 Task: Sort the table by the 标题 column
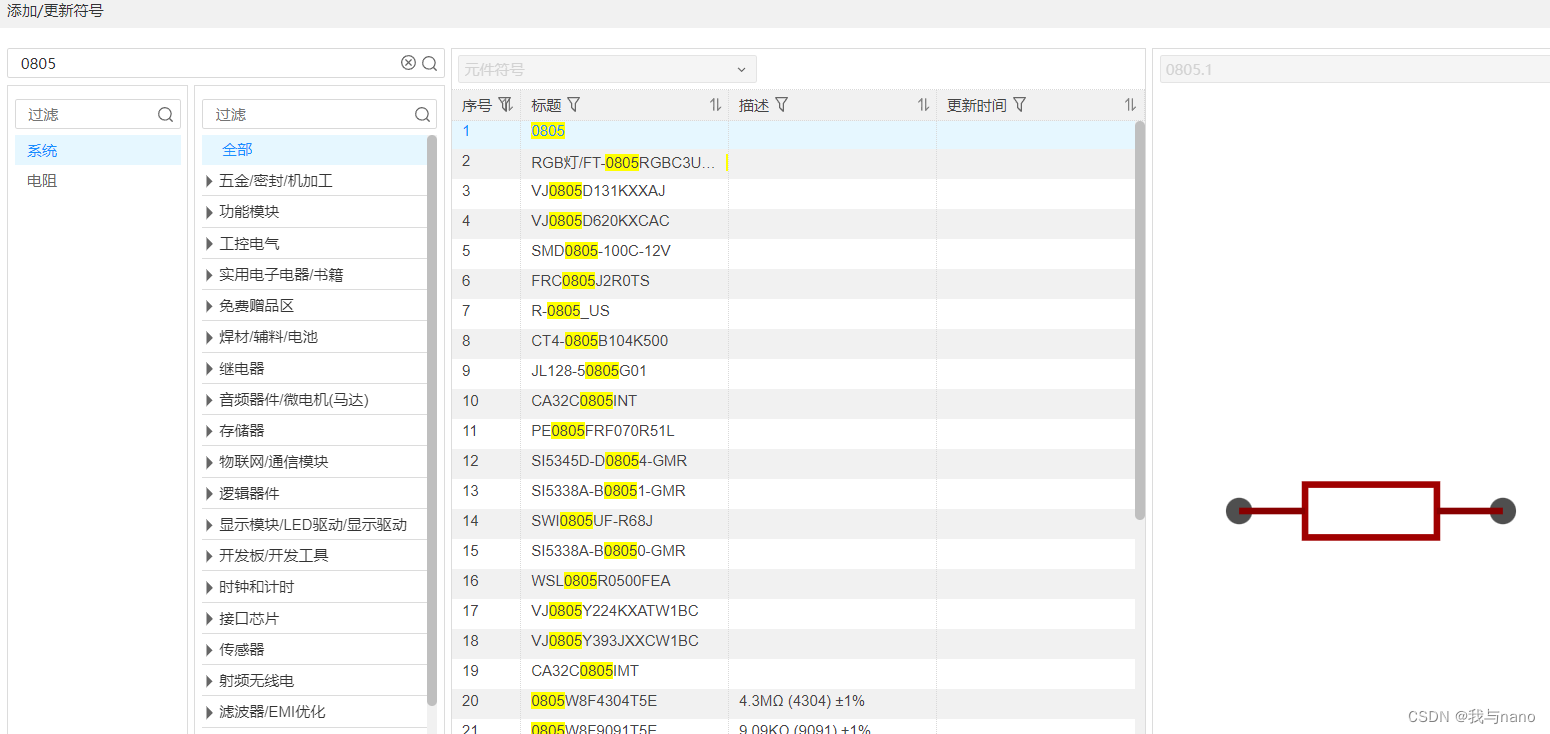[x=716, y=105]
